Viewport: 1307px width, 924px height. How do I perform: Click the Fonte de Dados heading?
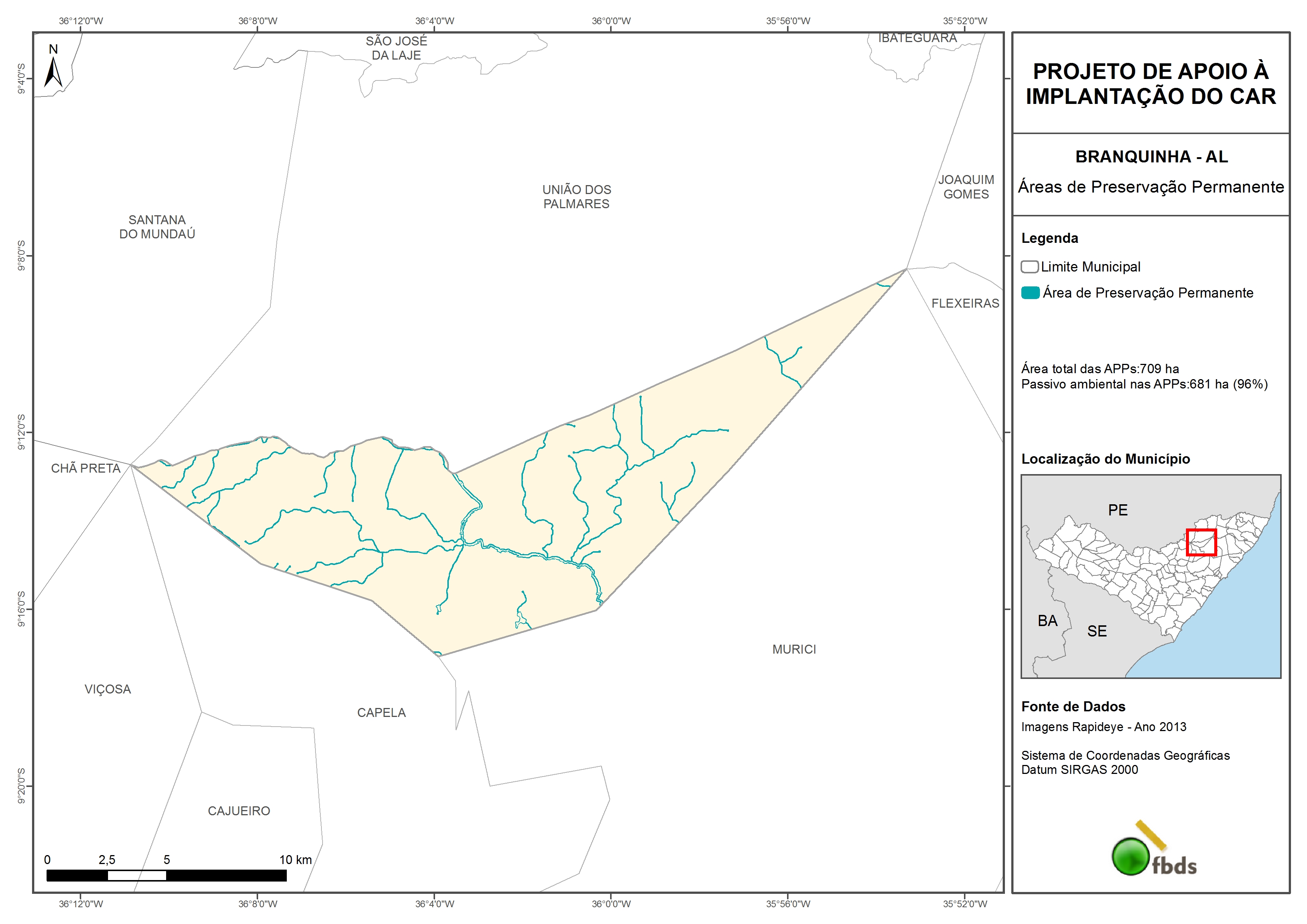pyautogui.click(x=1073, y=707)
